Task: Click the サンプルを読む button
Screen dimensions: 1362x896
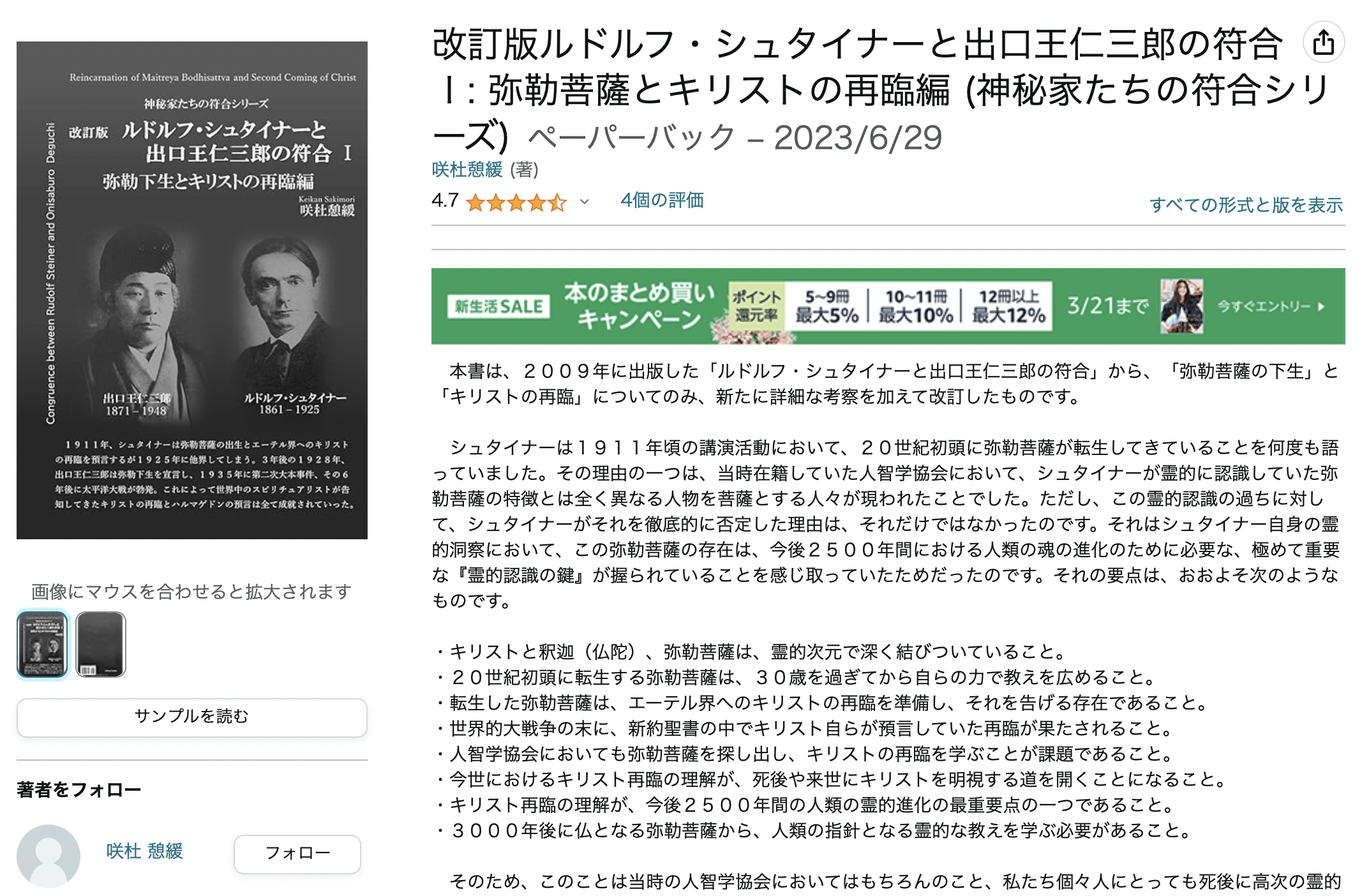Action: pos(191,717)
